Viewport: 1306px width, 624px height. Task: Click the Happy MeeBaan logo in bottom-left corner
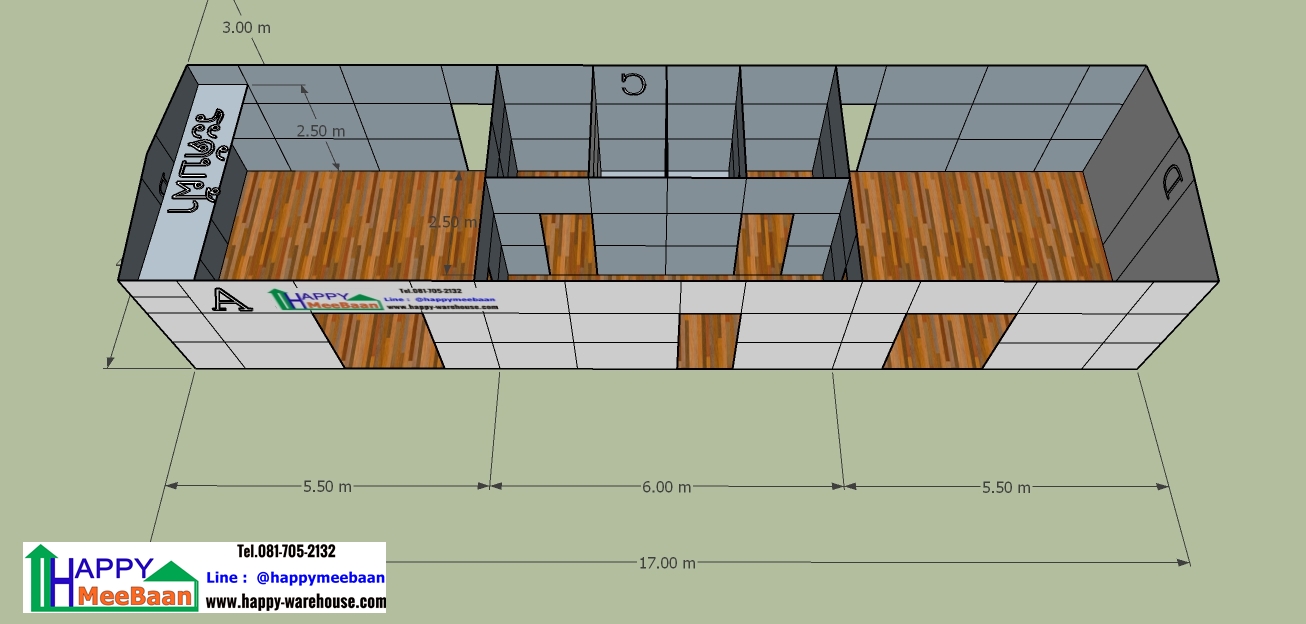(110, 578)
